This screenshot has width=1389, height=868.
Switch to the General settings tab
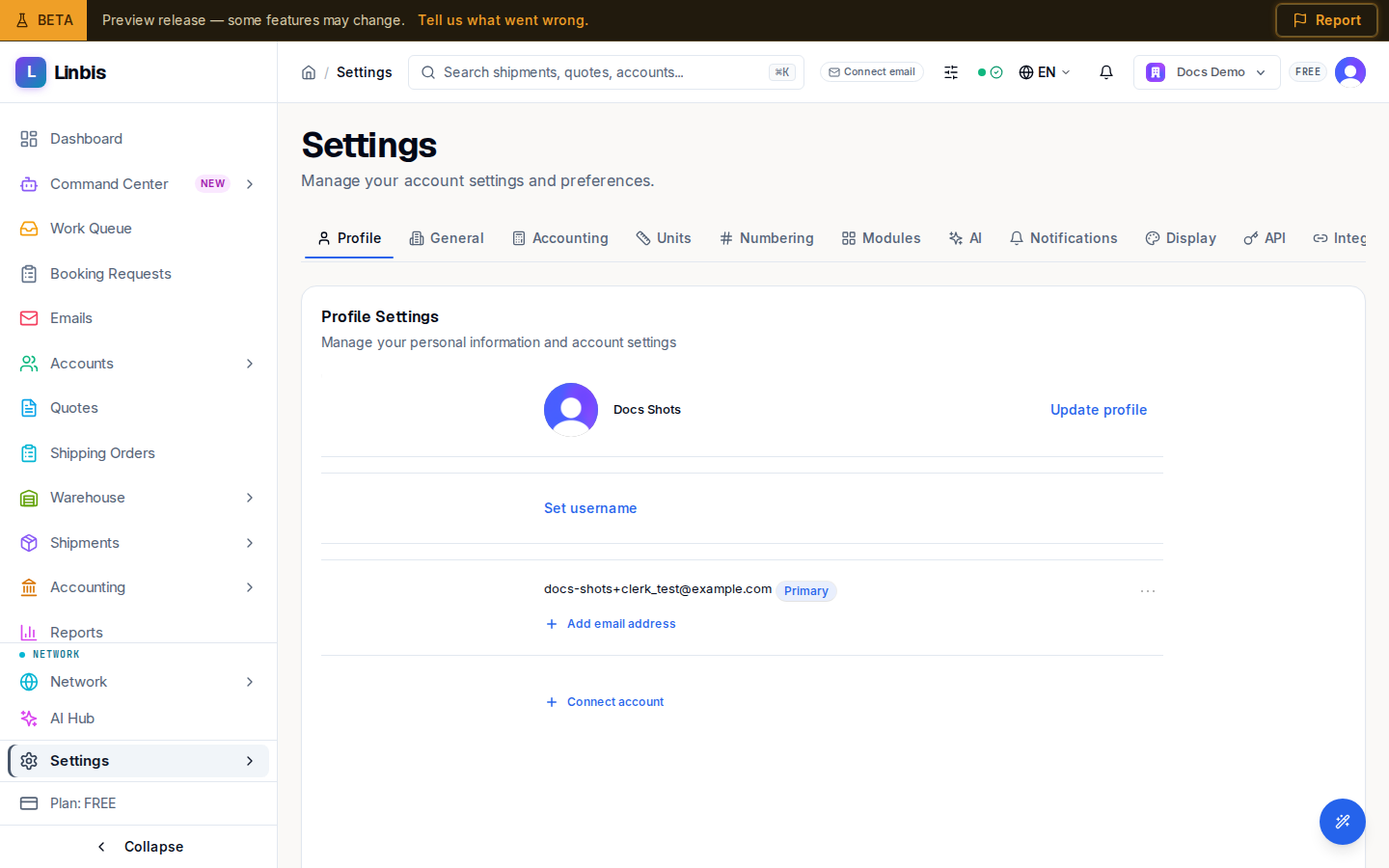tap(447, 238)
